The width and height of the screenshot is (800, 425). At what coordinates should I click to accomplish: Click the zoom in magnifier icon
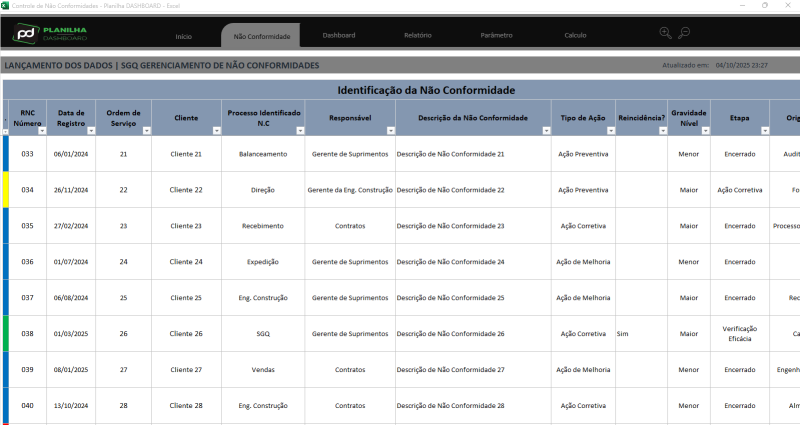[x=666, y=33]
